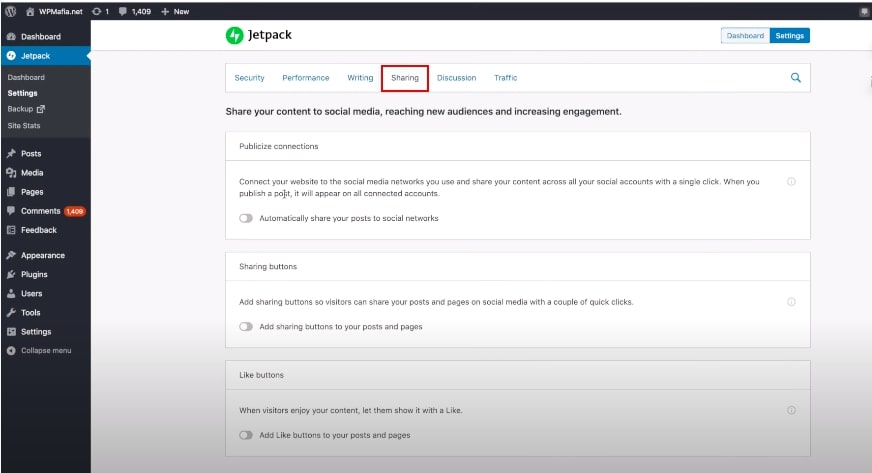Turn on Like buttons for posts and pages
Image resolution: width=872 pixels, height=473 pixels.
click(246, 435)
